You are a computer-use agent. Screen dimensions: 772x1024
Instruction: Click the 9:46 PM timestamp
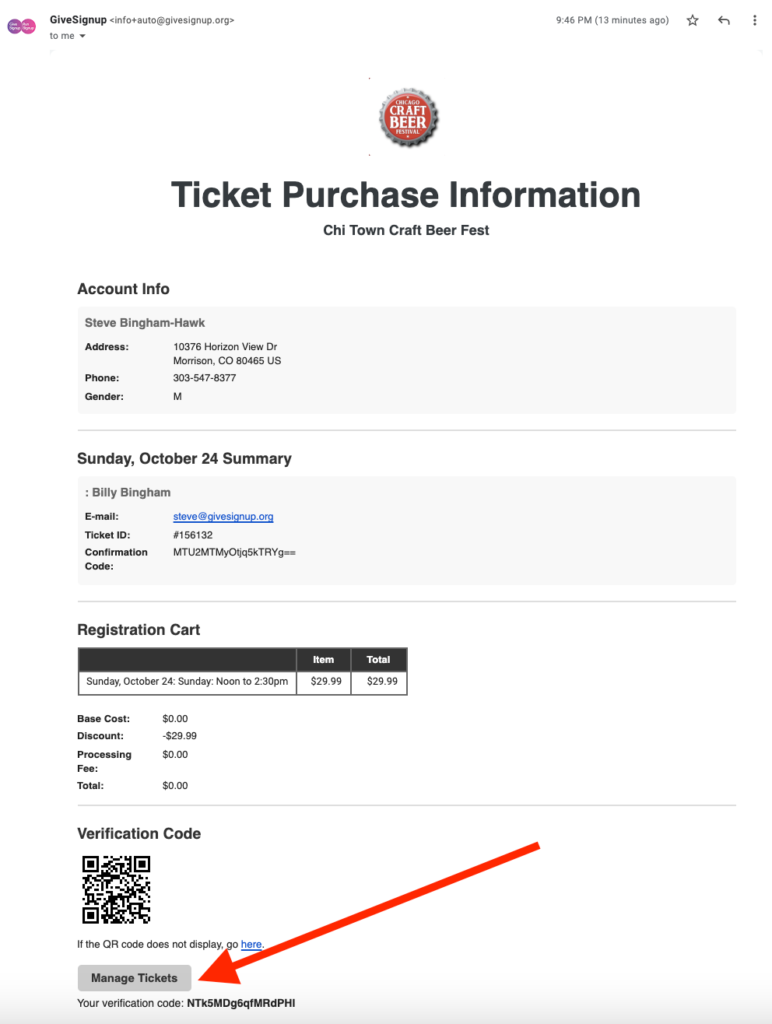tap(613, 20)
